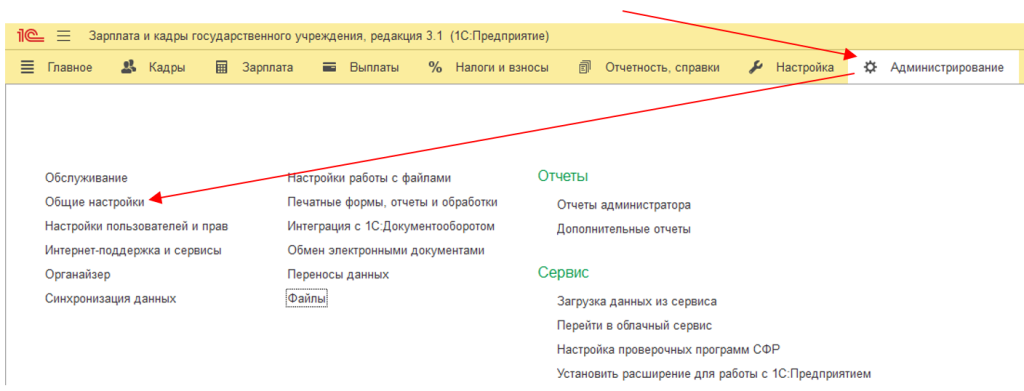Click Установить расширение для работы с 1С:Предприятием
This screenshot has width=1024, height=391.
pos(714,375)
